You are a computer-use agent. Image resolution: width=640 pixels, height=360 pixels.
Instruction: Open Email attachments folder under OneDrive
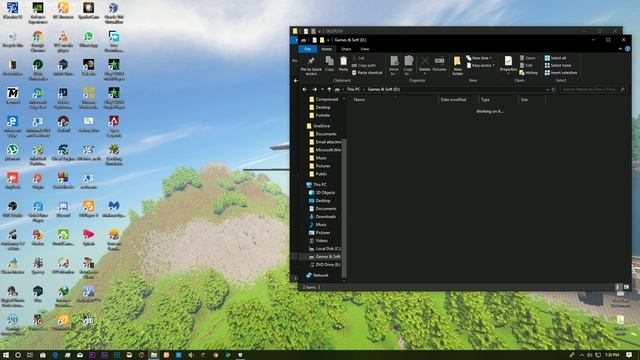tap(325, 142)
